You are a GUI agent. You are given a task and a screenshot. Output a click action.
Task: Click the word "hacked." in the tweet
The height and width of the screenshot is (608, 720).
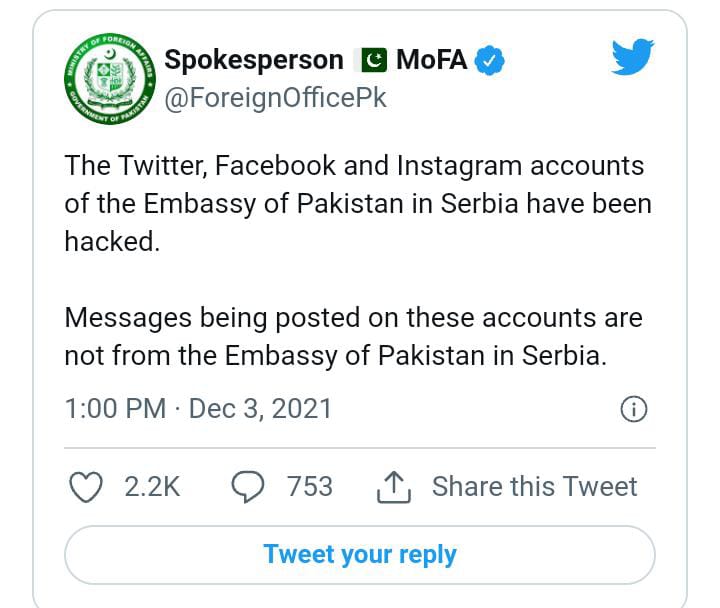112,241
